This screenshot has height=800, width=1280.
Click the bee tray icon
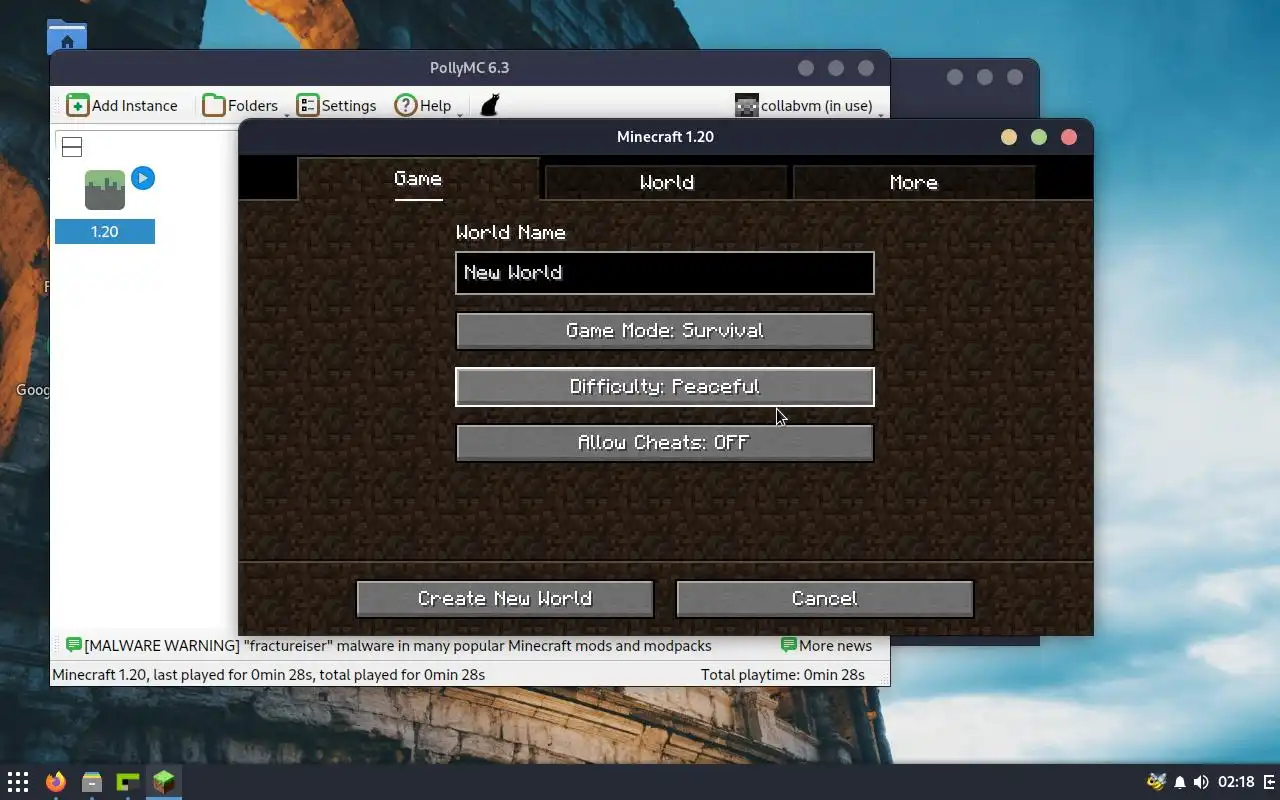coord(1156,782)
